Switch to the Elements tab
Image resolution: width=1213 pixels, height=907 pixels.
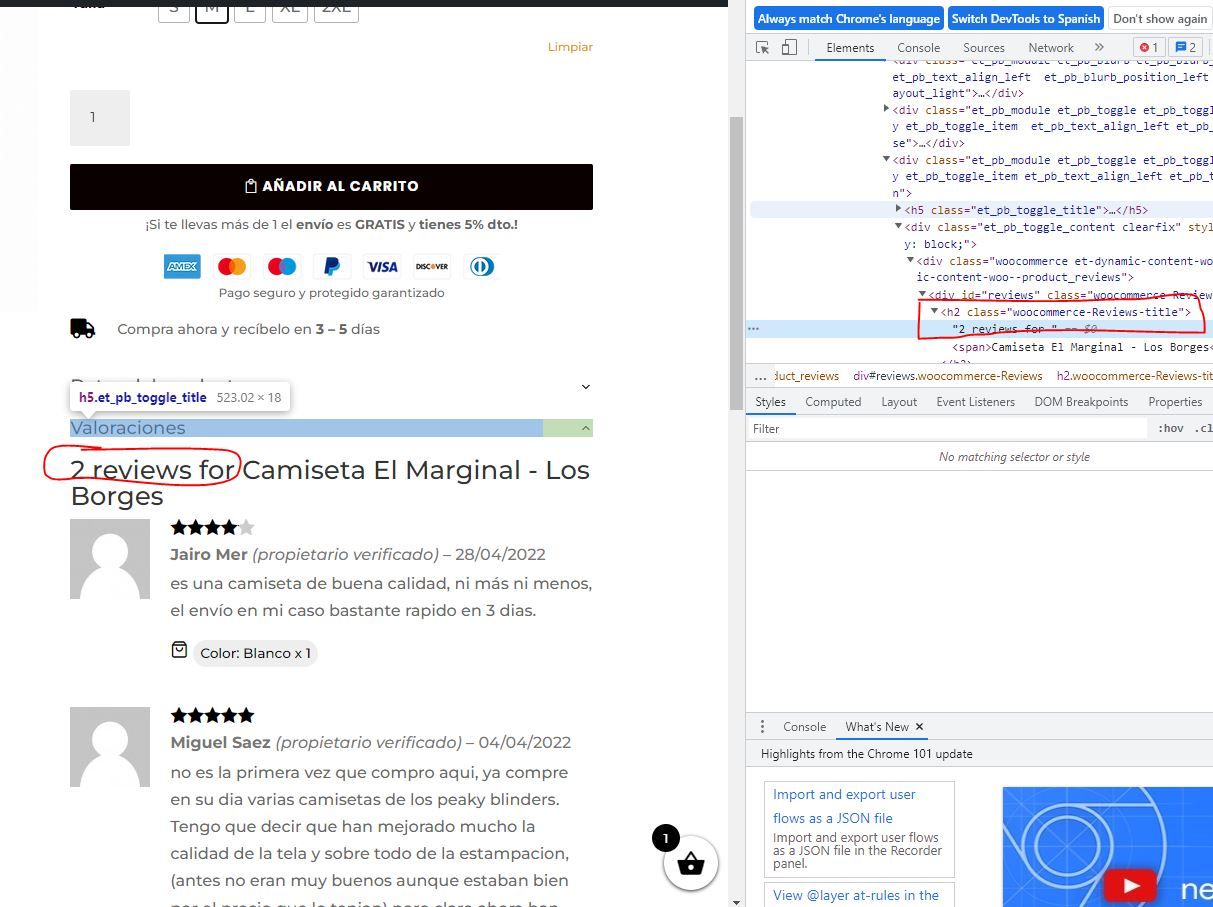point(850,47)
